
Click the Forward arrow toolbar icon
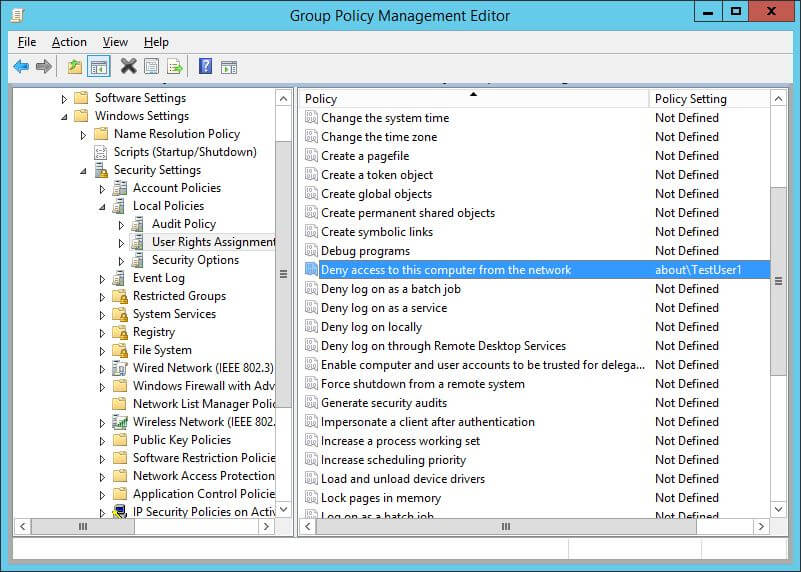pyautogui.click(x=44, y=66)
